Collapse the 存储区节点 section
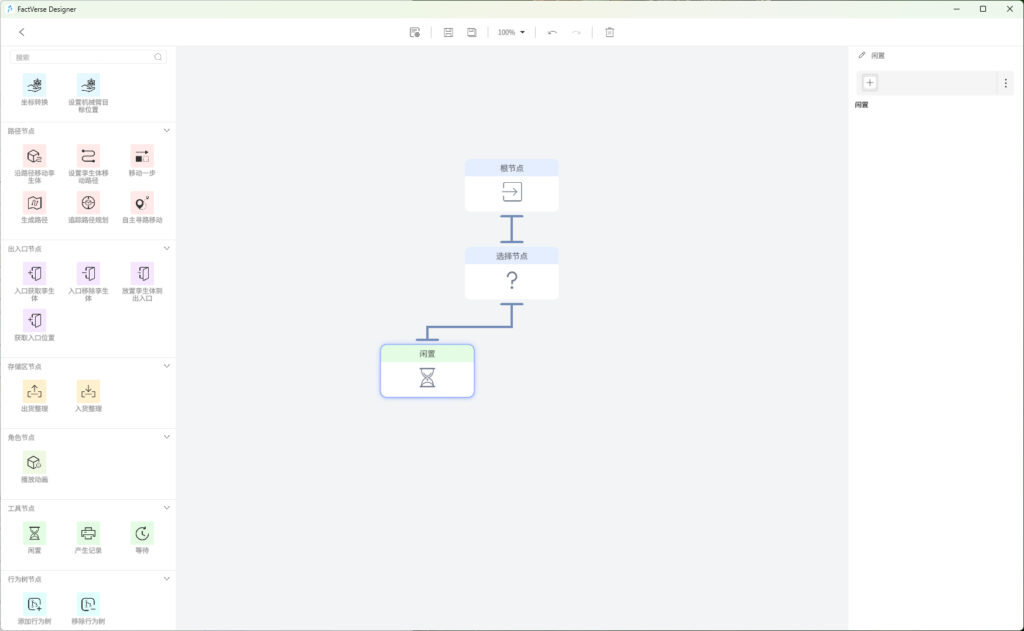Screen dimensions: 1024x631 pyautogui.click(x=167, y=366)
